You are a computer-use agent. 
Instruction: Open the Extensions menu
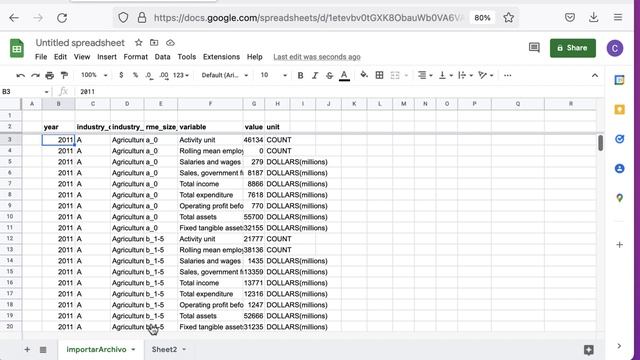(221, 57)
